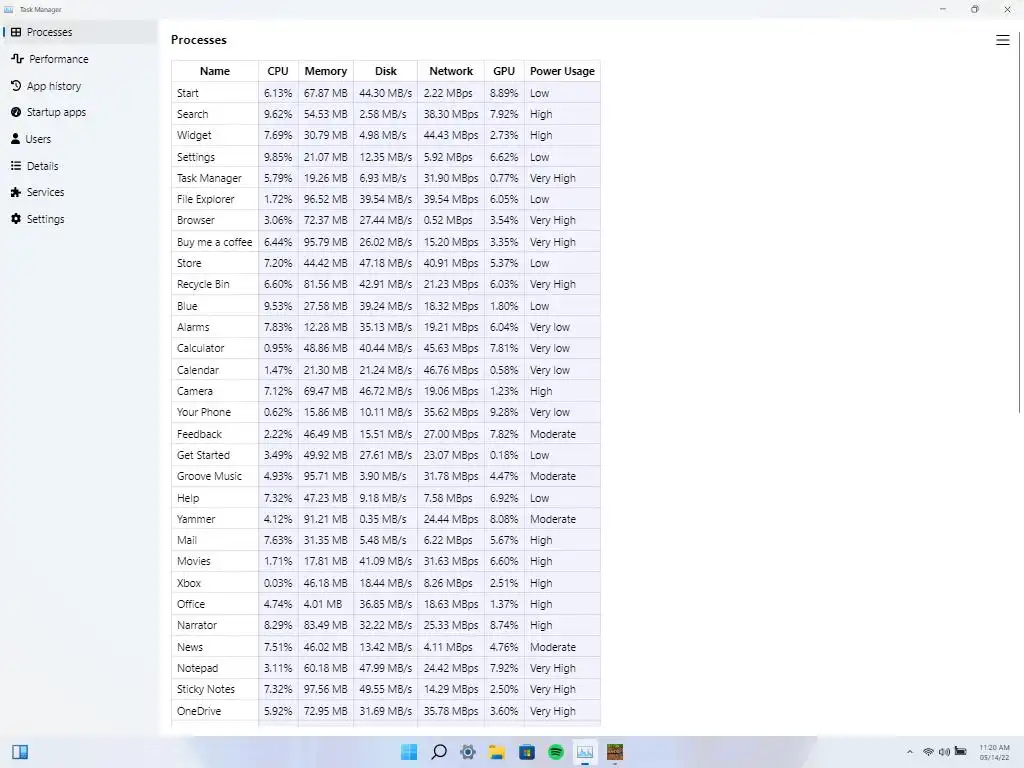Select the Calculator process name
Screen dimensions: 1024x768
pyautogui.click(x=200, y=348)
